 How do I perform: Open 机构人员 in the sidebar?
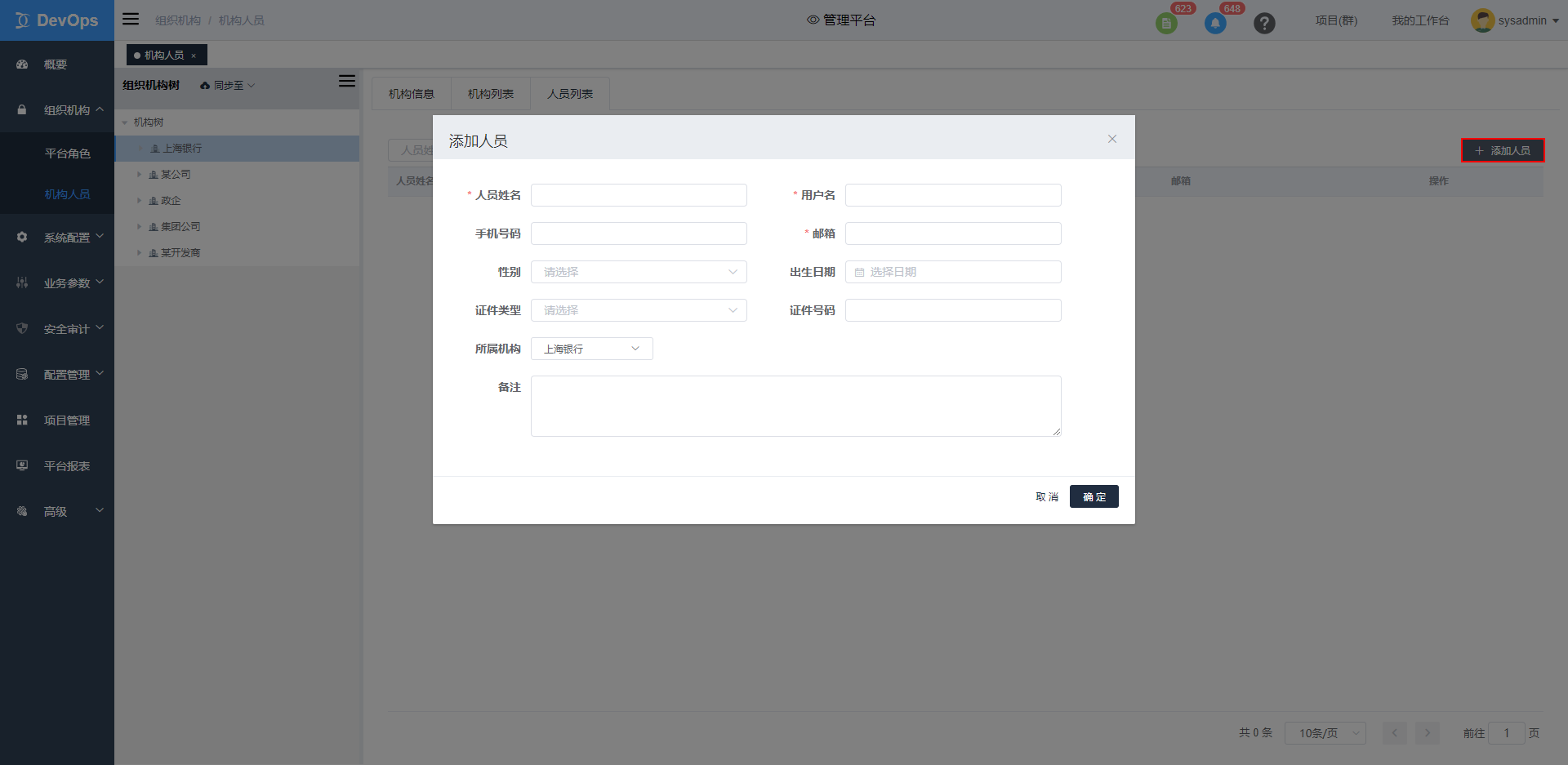(67, 194)
